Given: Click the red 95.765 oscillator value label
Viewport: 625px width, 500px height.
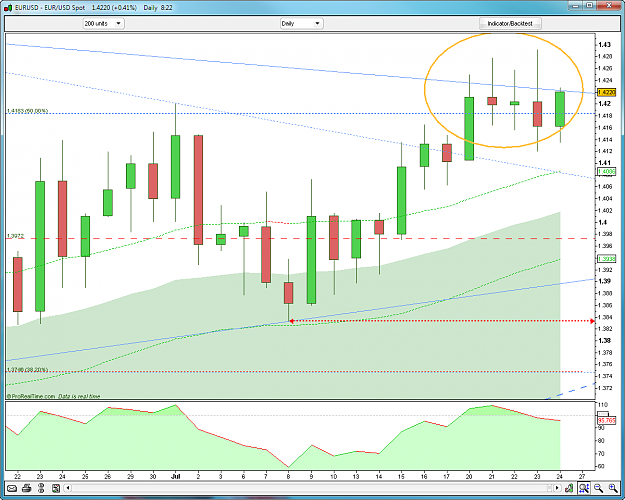Looking at the screenshot, I should tap(607, 421).
